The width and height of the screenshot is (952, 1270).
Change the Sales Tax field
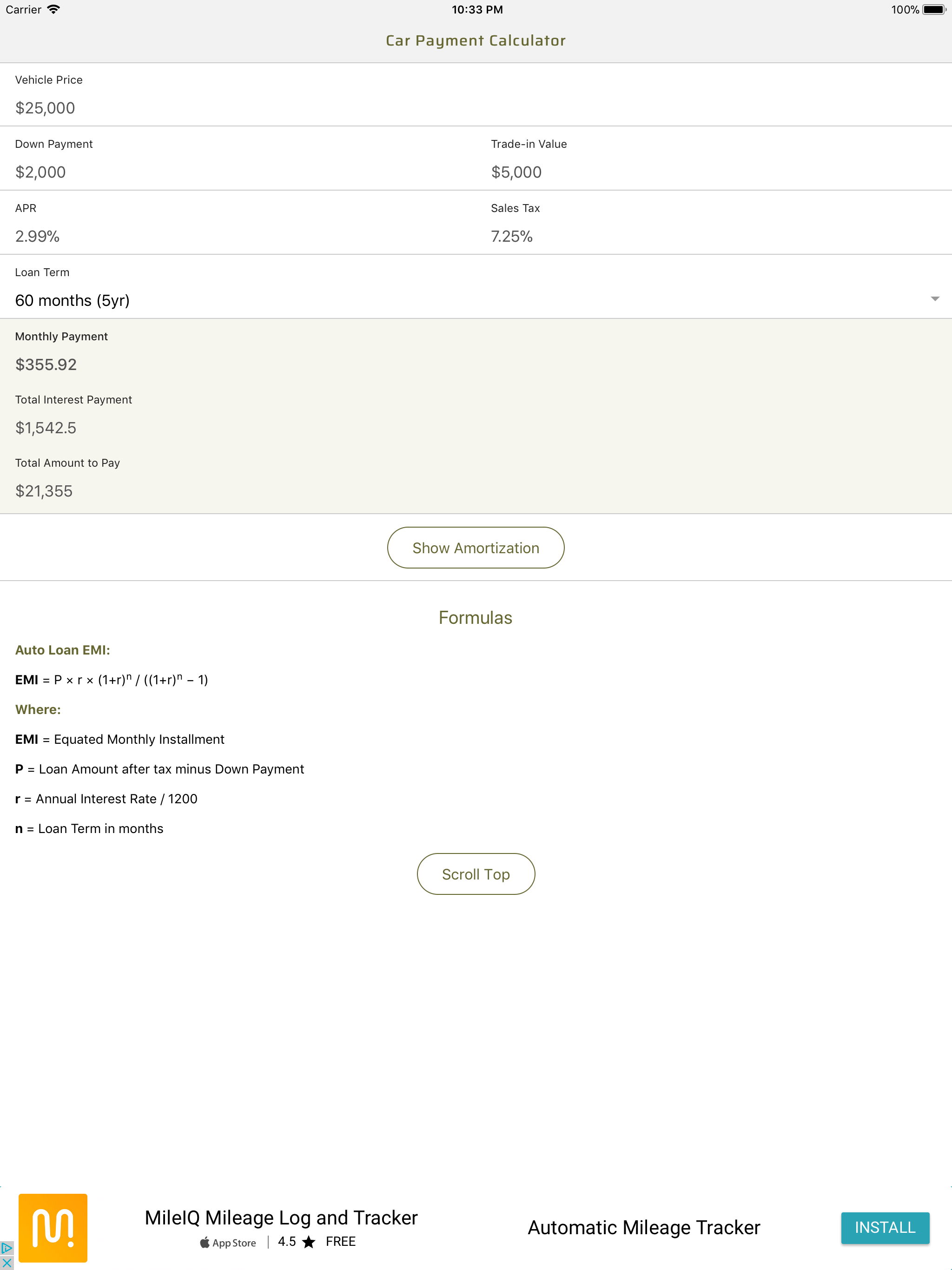[512, 237]
